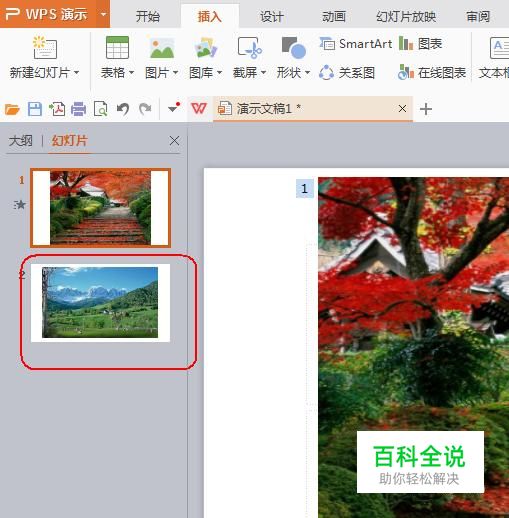
Task: Expand the 形状 dropdown arrow
Action: point(307,72)
